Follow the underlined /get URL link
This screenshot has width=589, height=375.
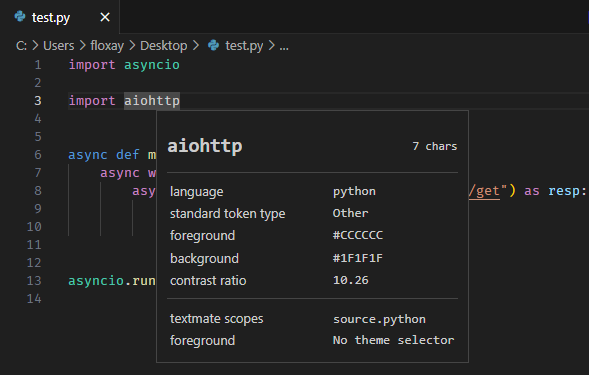click(484, 191)
